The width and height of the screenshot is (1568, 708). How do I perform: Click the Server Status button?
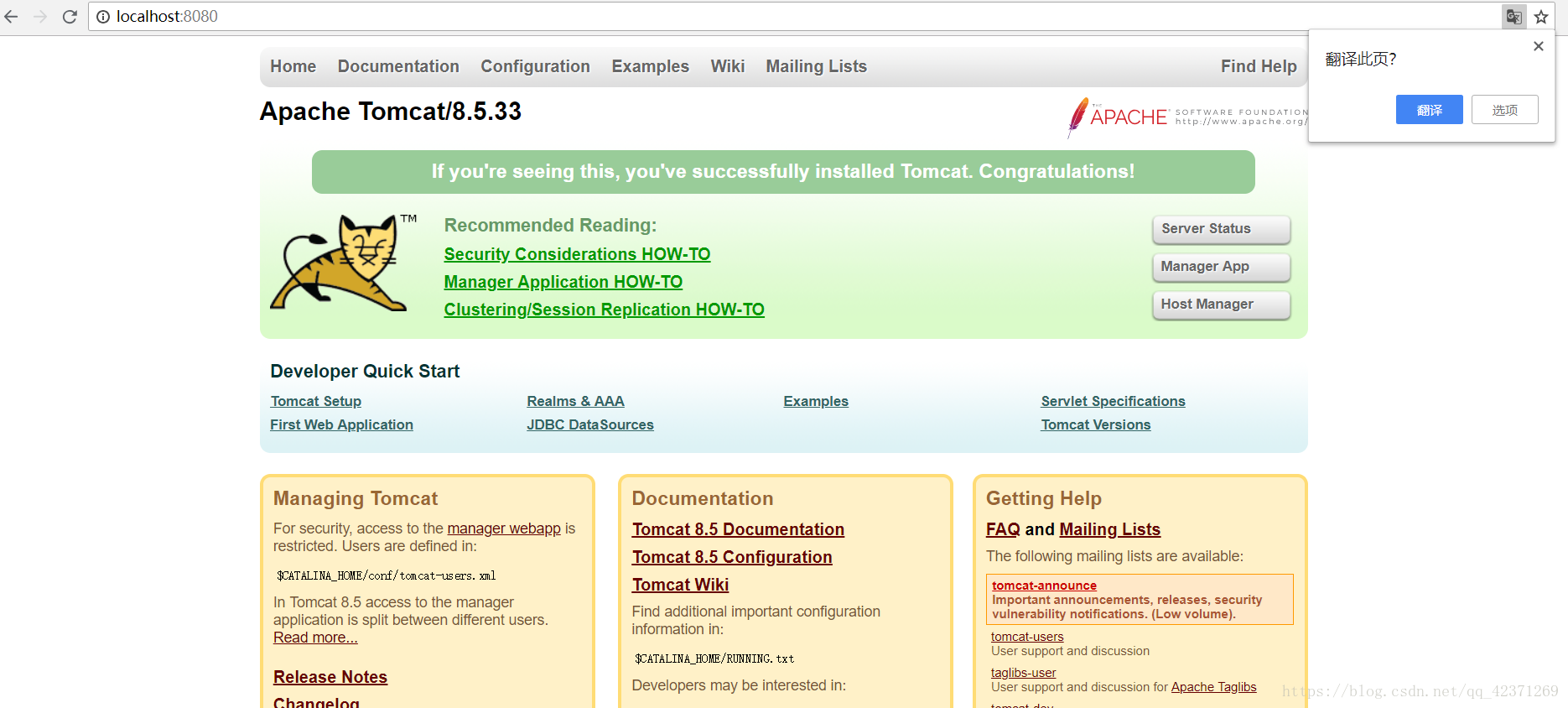pyautogui.click(x=1222, y=229)
